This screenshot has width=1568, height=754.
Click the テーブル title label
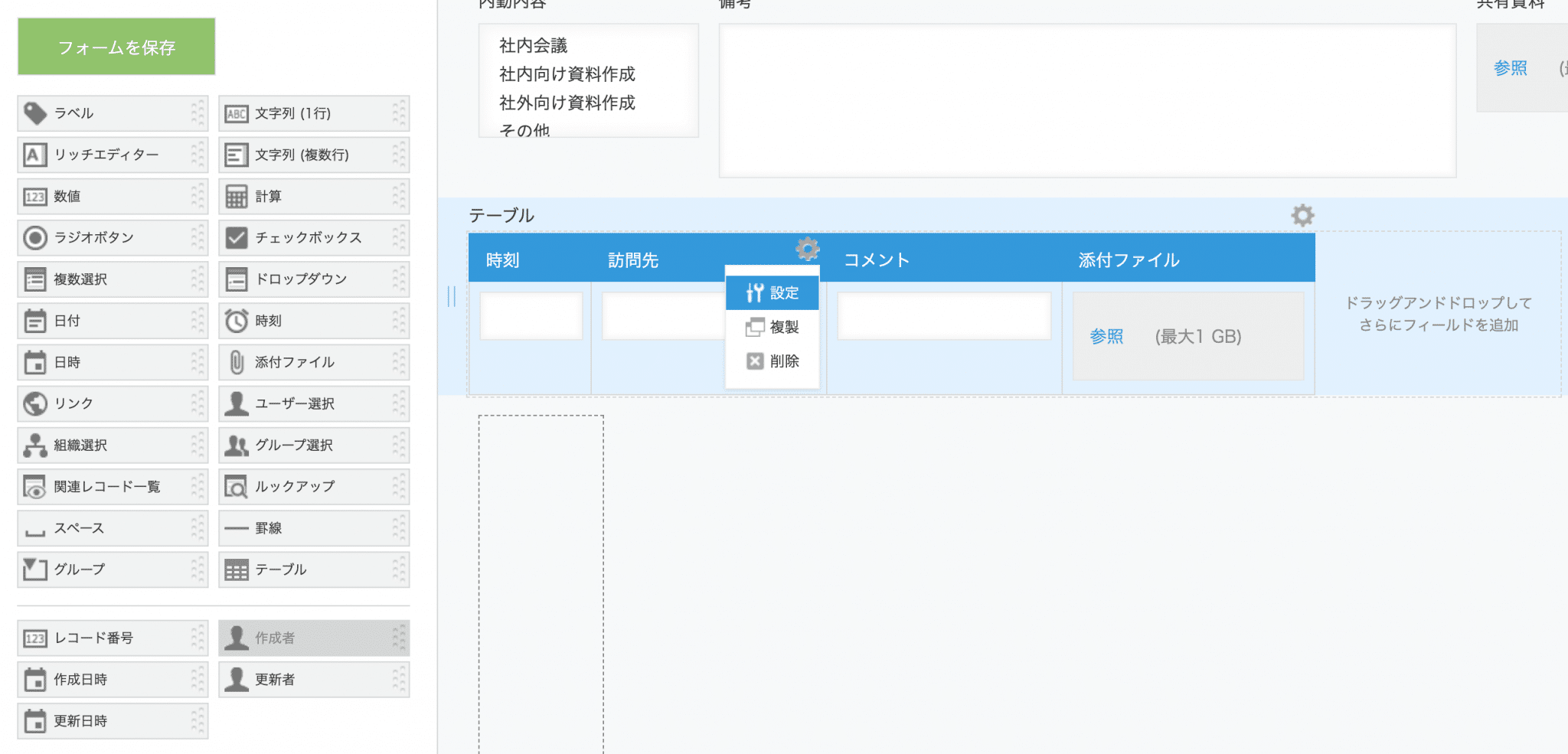coord(501,216)
